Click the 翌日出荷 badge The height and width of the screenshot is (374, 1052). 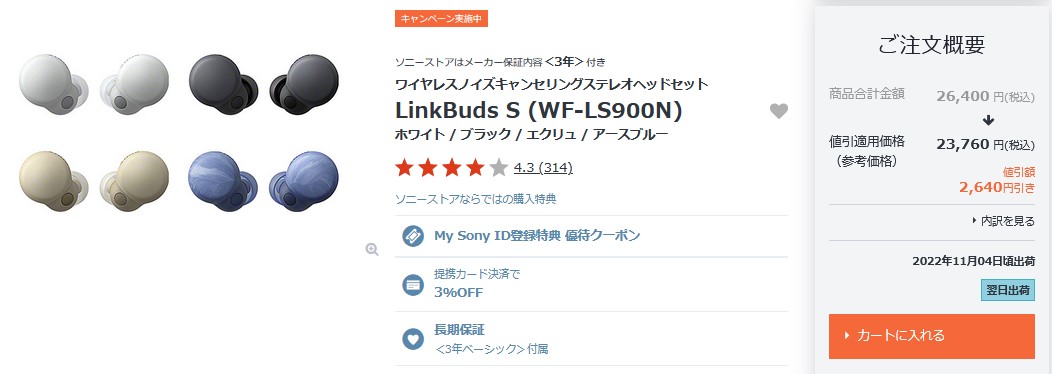(x=1008, y=290)
